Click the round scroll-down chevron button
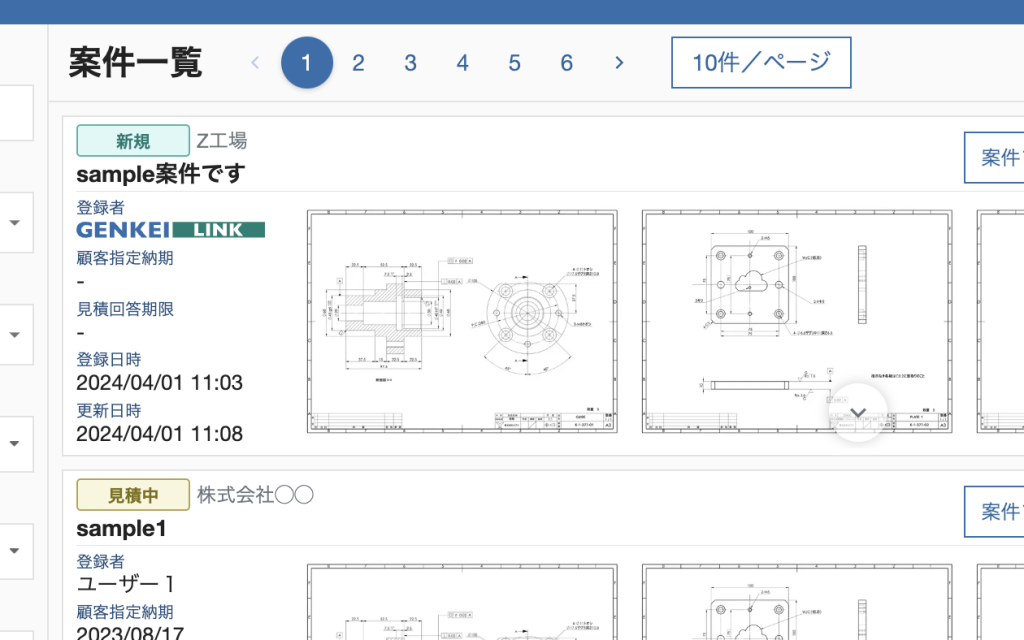1024x640 pixels. point(858,413)
